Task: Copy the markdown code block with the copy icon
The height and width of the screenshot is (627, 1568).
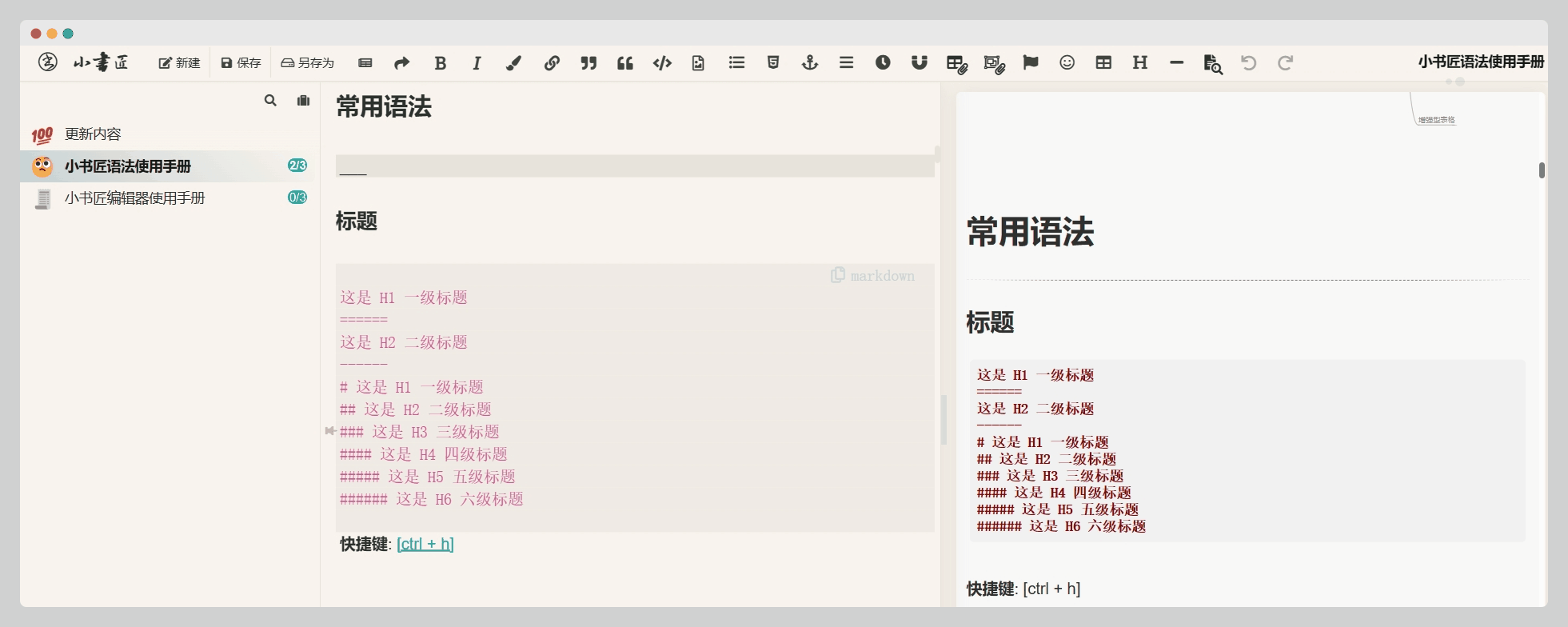Action: pos(837,275)
